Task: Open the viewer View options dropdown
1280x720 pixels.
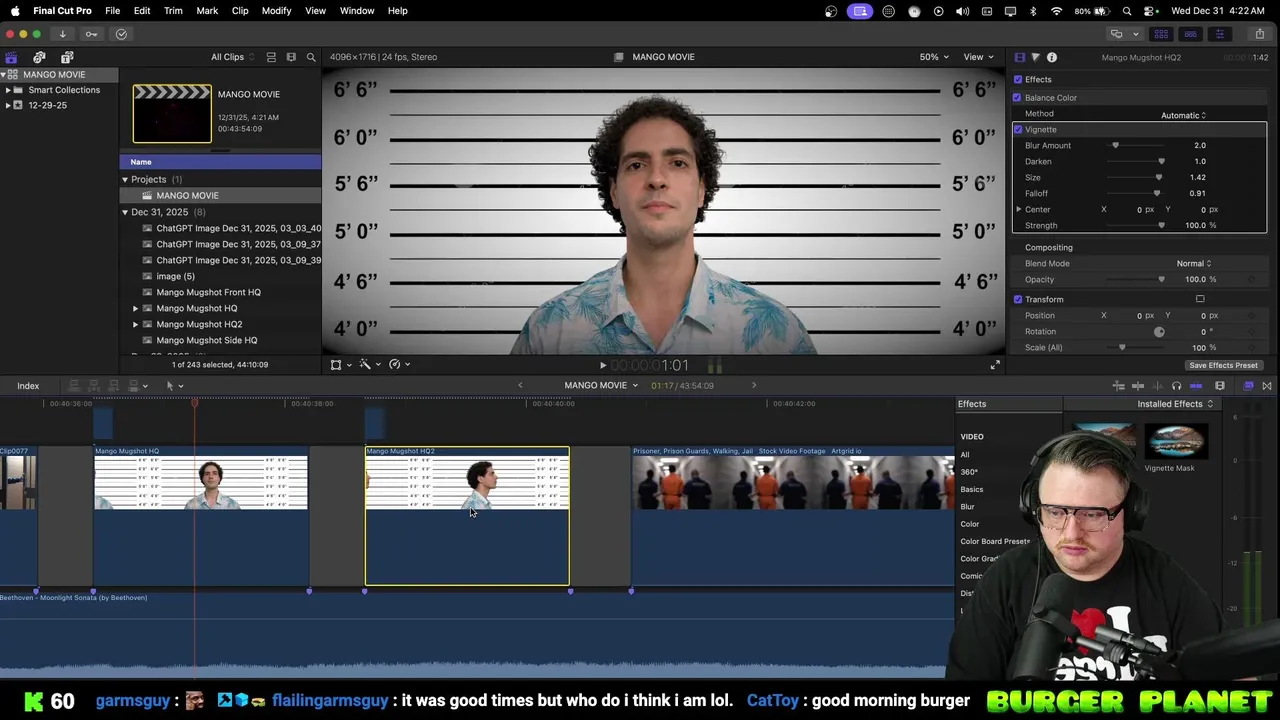Action: coord(978,57)
